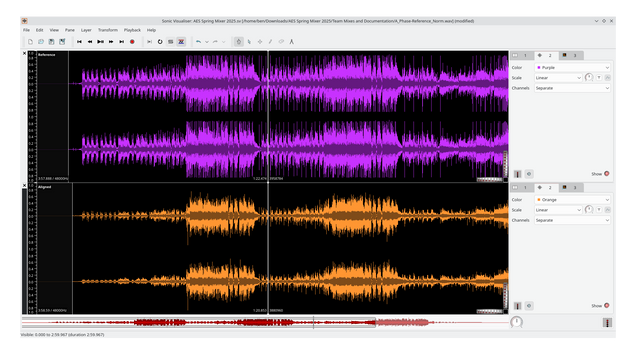Click the red Record button
The height and width of the screenshot is (362, 636).
132,42
